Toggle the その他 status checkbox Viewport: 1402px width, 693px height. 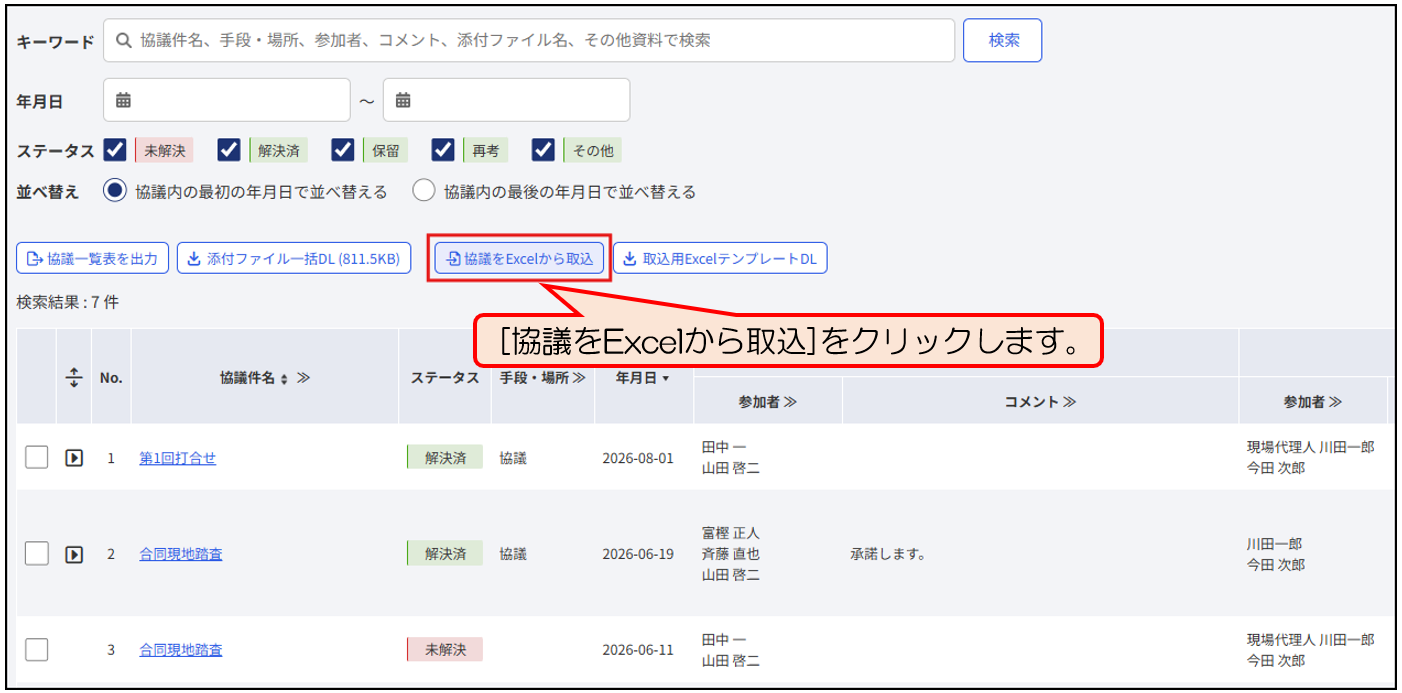point(543,150)
